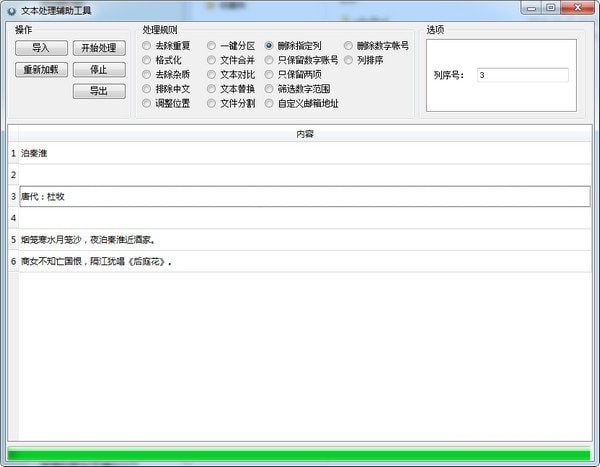Click the 内容 column header

(x=305, y=134)
